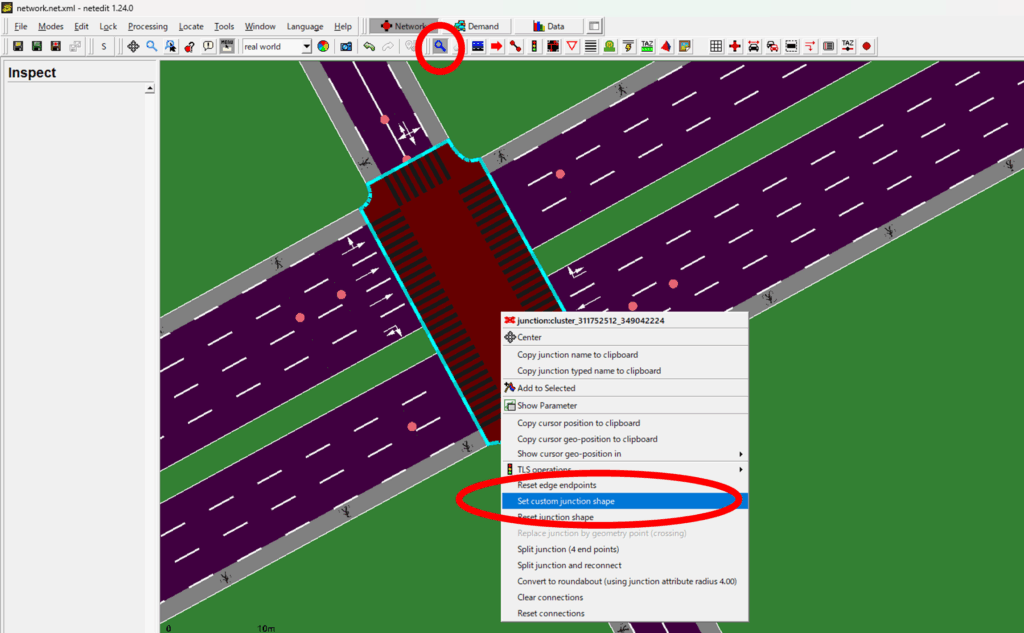Click the blue dashed-line mode icon
Screen dimensions: 1024x633
click(x=478, y=46)
